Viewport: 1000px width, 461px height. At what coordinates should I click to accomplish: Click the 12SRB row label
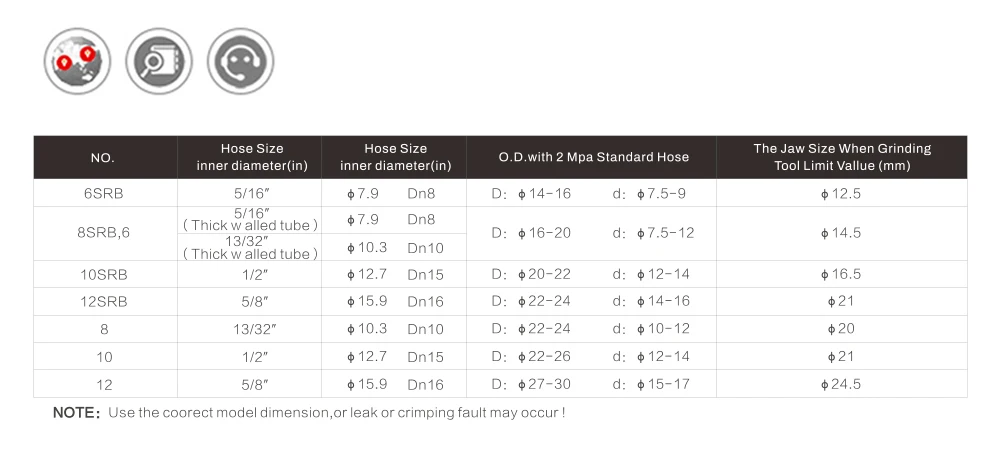[105, 302]
